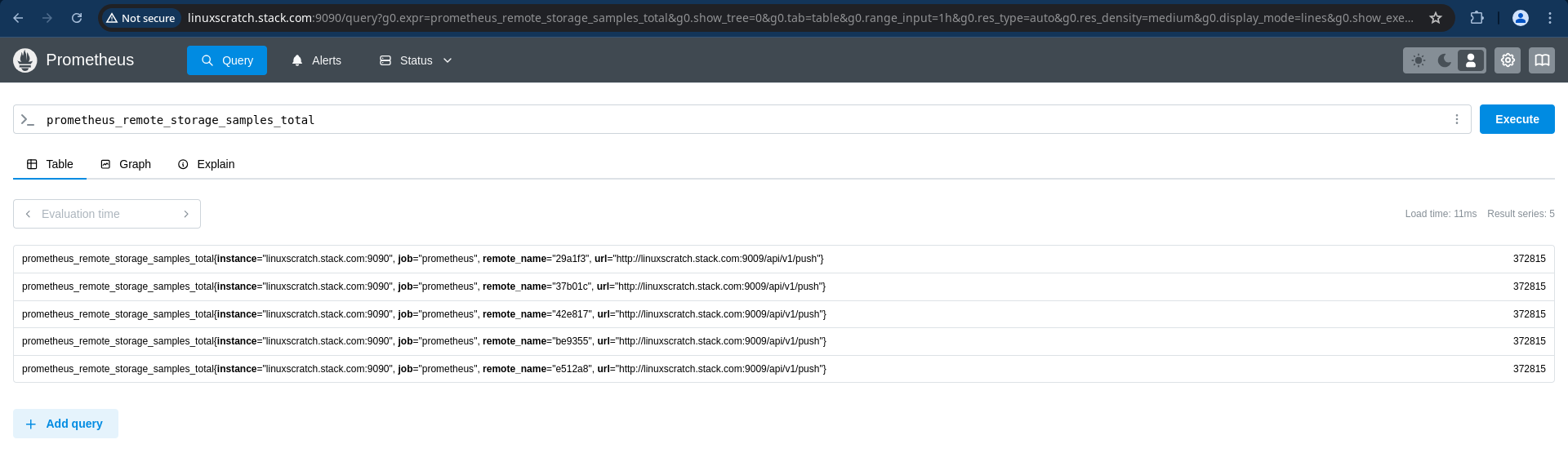1568x453 pixels.
Task: Go back using the browser back arrow
Action: click(18, 18)
